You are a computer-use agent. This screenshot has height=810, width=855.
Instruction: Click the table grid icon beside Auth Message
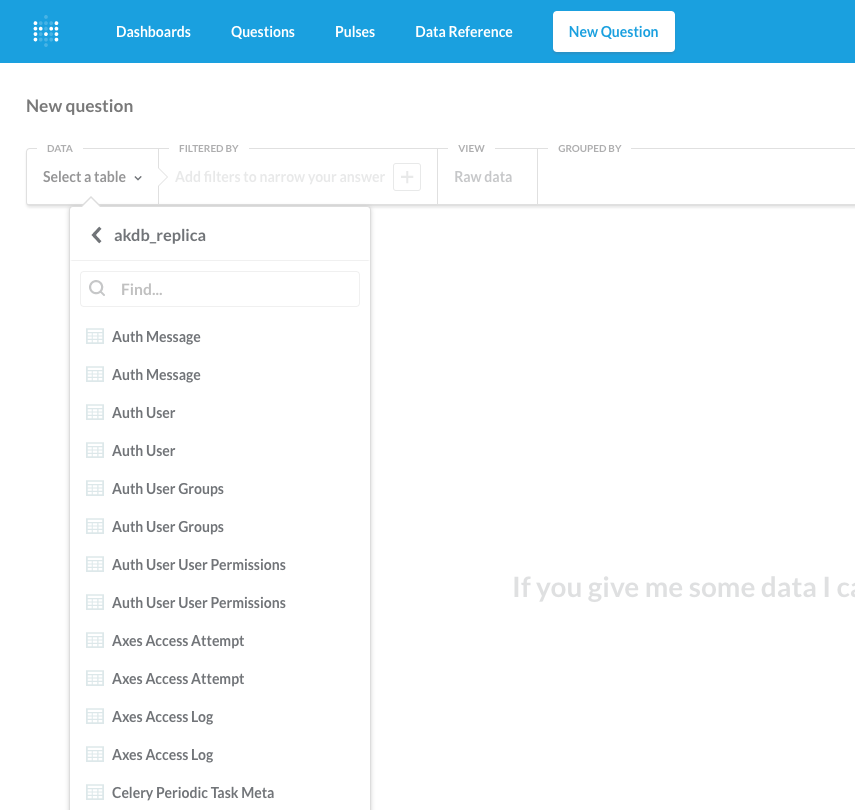click(x=95, y=336)
